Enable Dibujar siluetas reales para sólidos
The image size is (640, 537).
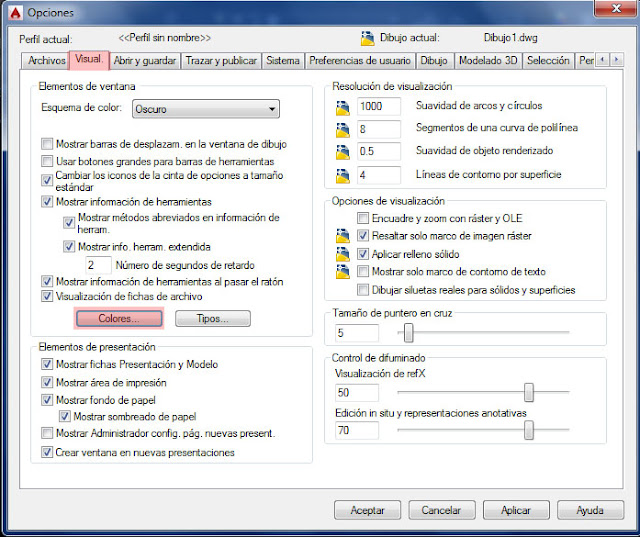[362, 290]
